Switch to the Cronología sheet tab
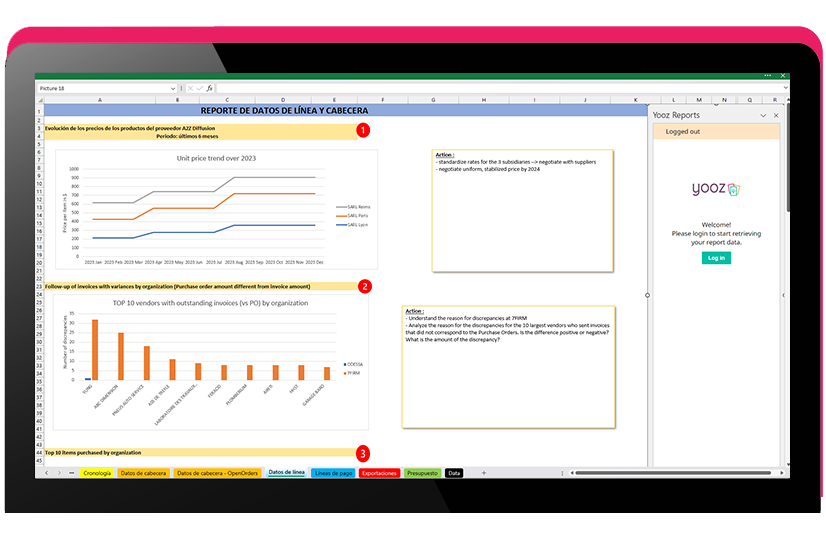 [x=97, y=473]
